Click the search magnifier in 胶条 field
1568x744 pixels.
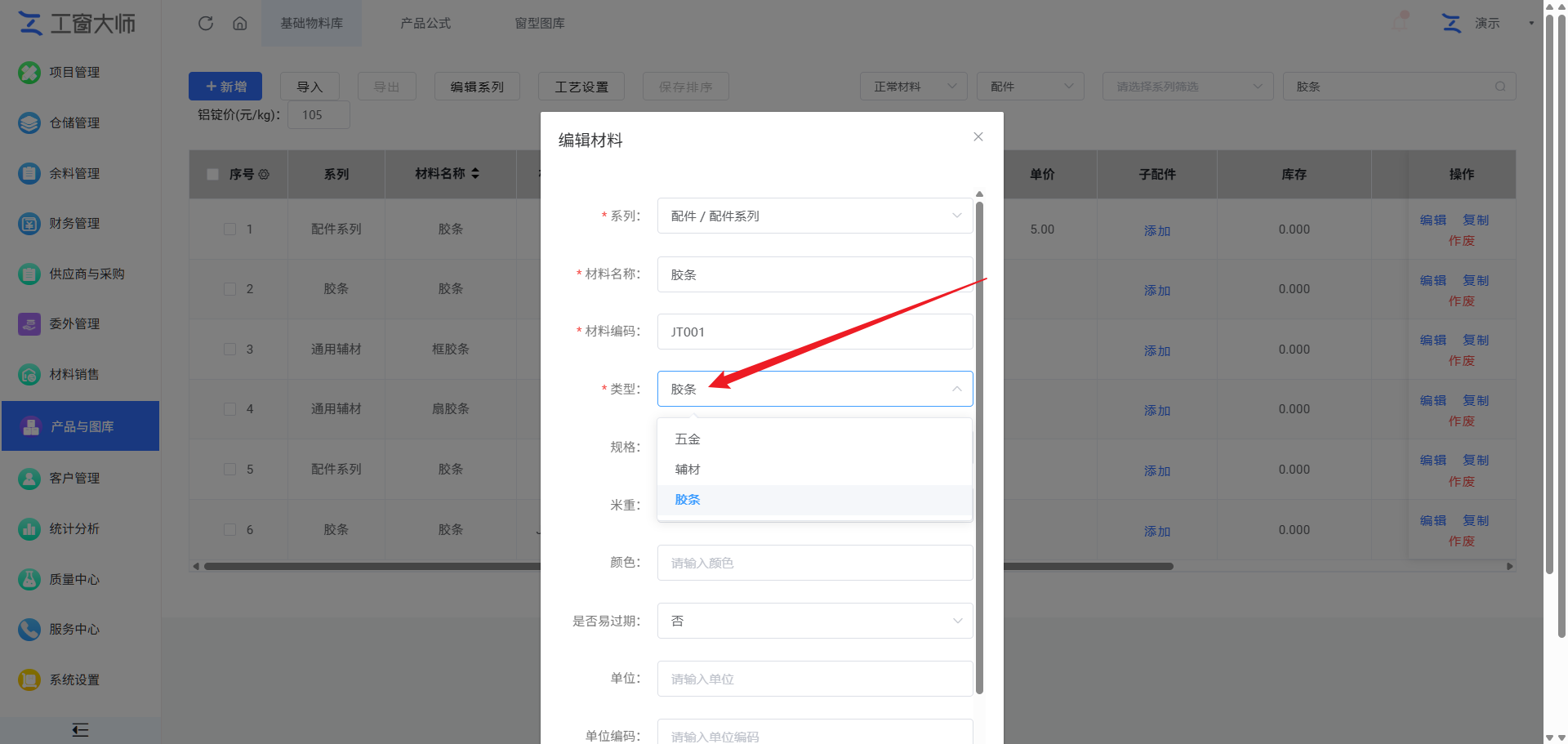click(x=1500, y=87)
